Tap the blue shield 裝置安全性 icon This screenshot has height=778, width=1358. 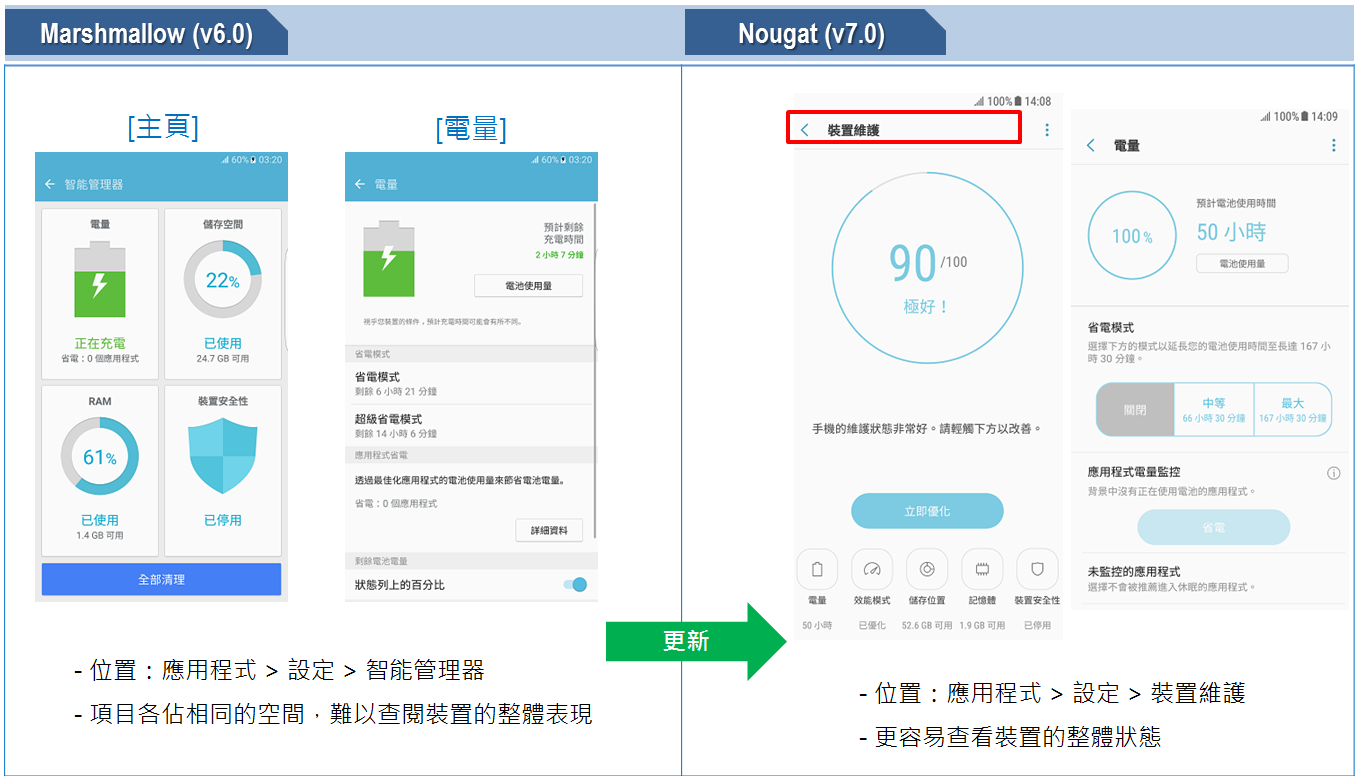point(223,457)
